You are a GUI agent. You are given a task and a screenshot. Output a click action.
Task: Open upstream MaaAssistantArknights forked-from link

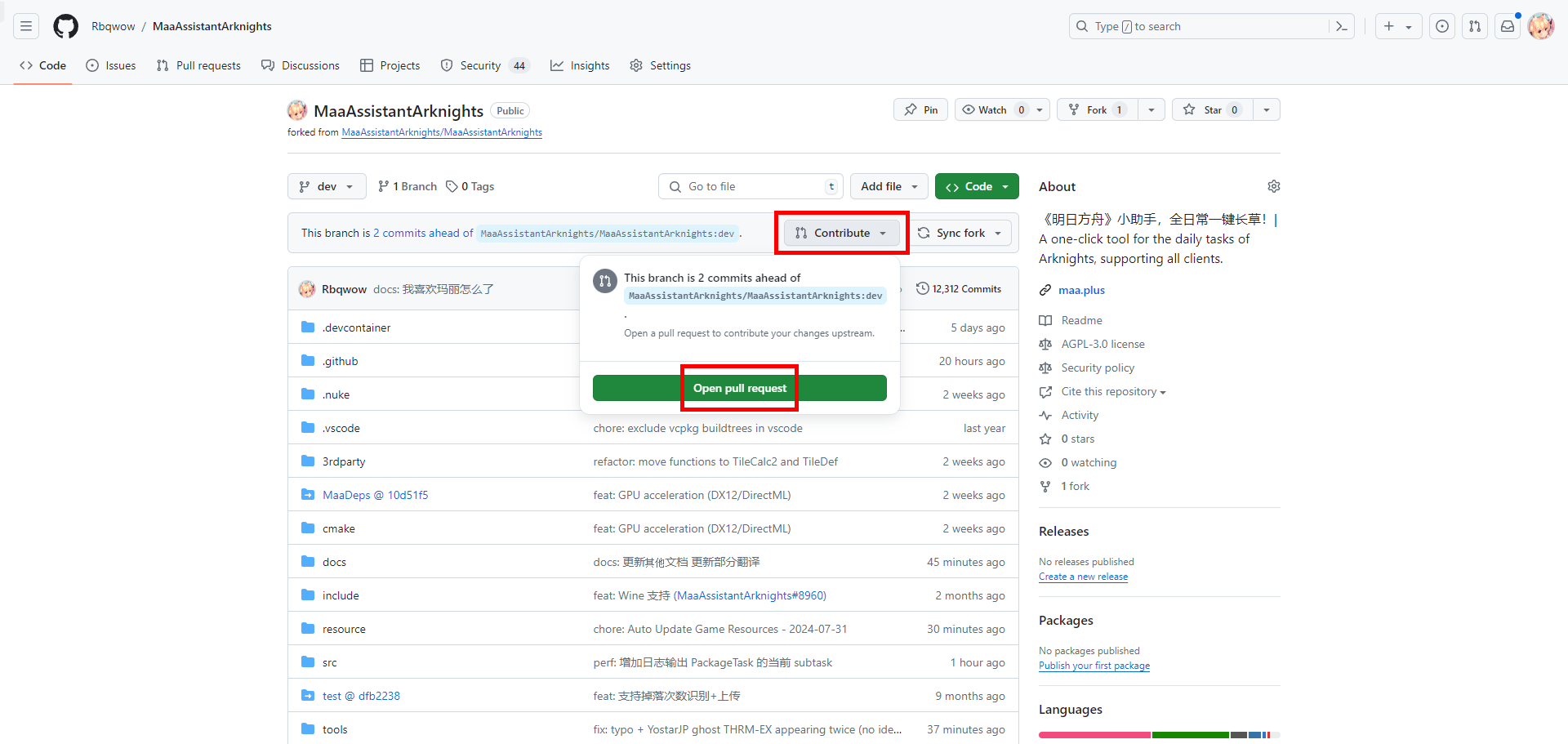coord(442,132)
